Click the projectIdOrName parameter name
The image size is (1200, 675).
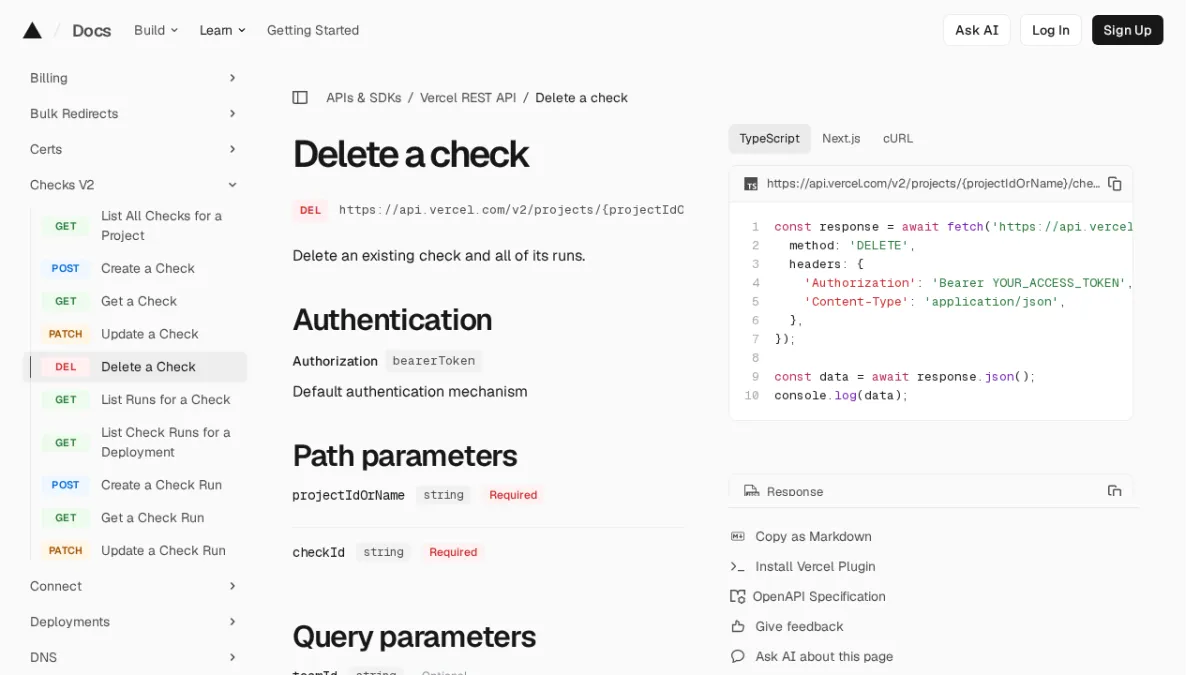click(348, 495)
